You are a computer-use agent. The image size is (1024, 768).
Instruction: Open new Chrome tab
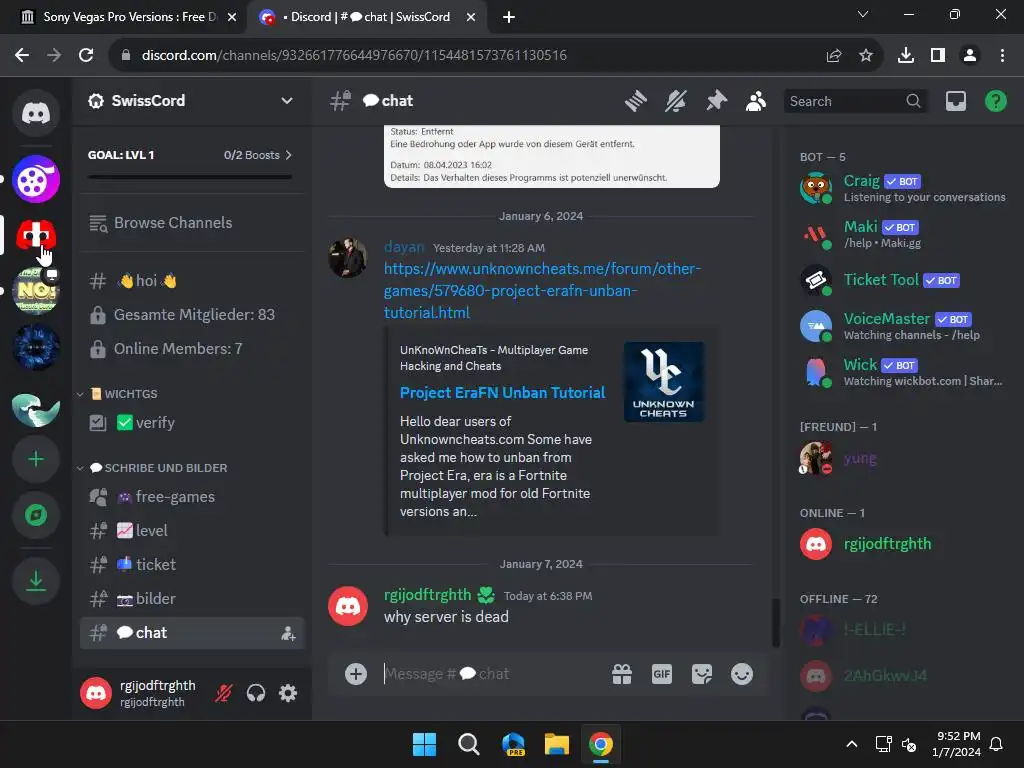[509, 17]
